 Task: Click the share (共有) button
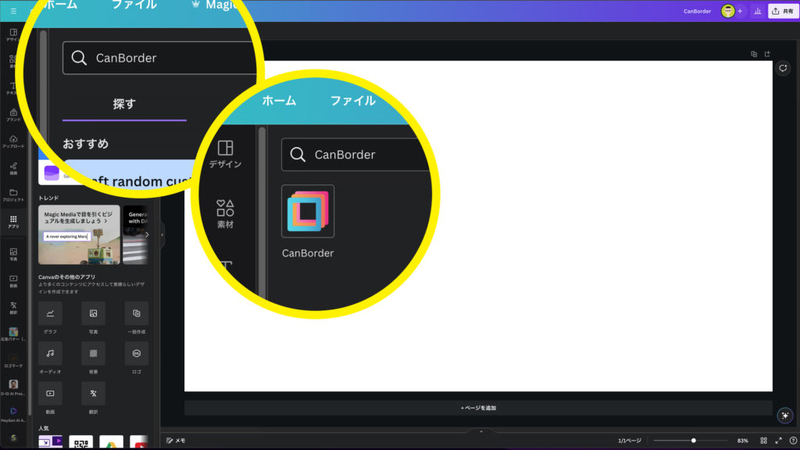(783, 11)
